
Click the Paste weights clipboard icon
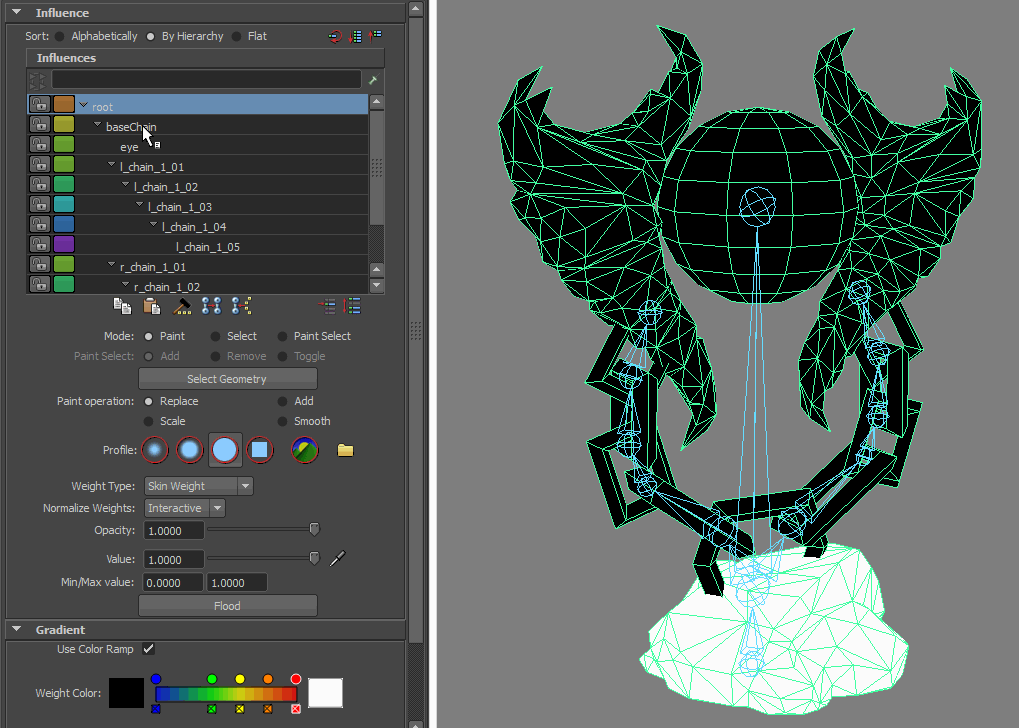(152, 306)
